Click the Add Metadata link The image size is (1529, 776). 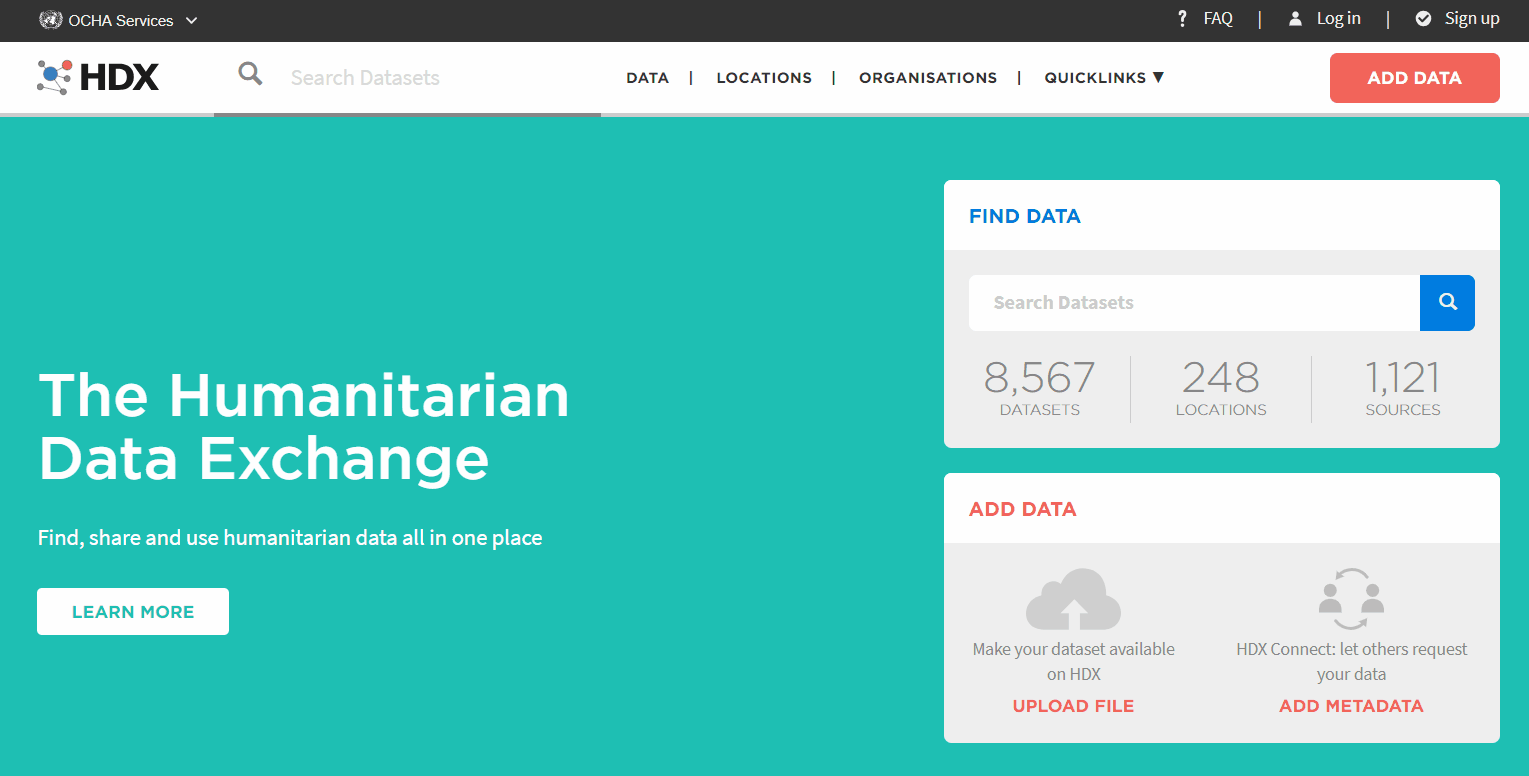click(1351, 706)
